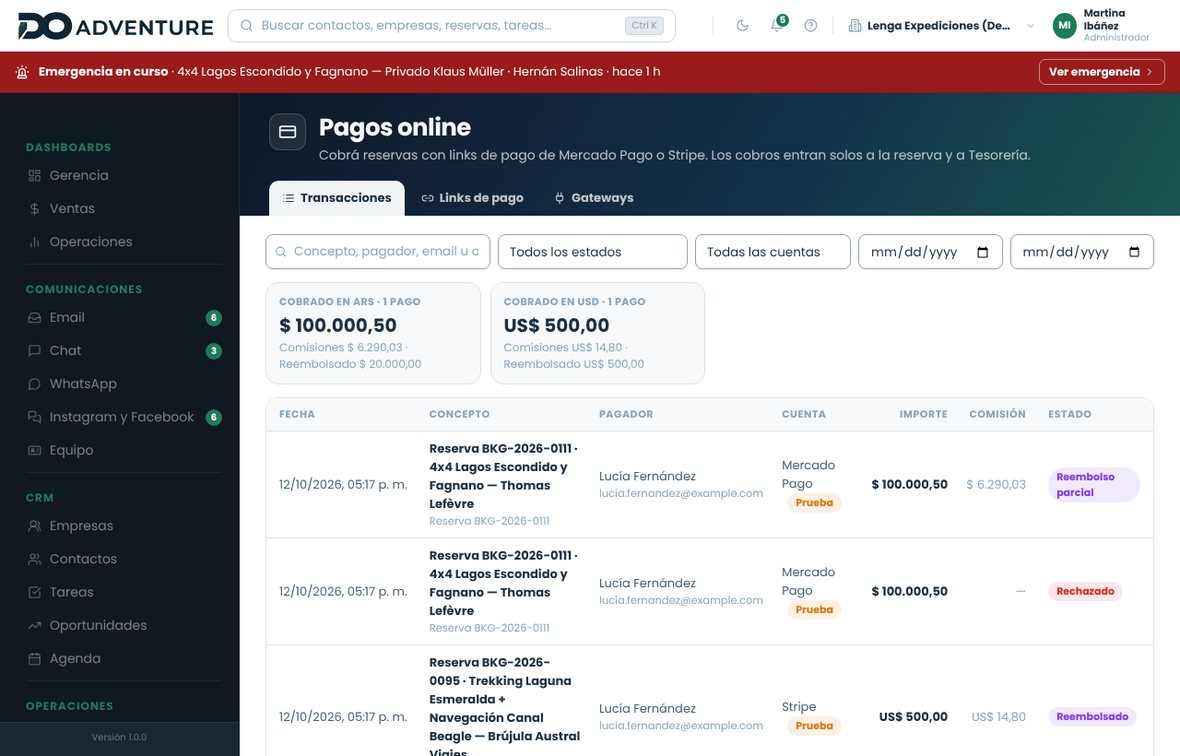
Task: Click the IMPORTE column header
Action: [923, 414]
